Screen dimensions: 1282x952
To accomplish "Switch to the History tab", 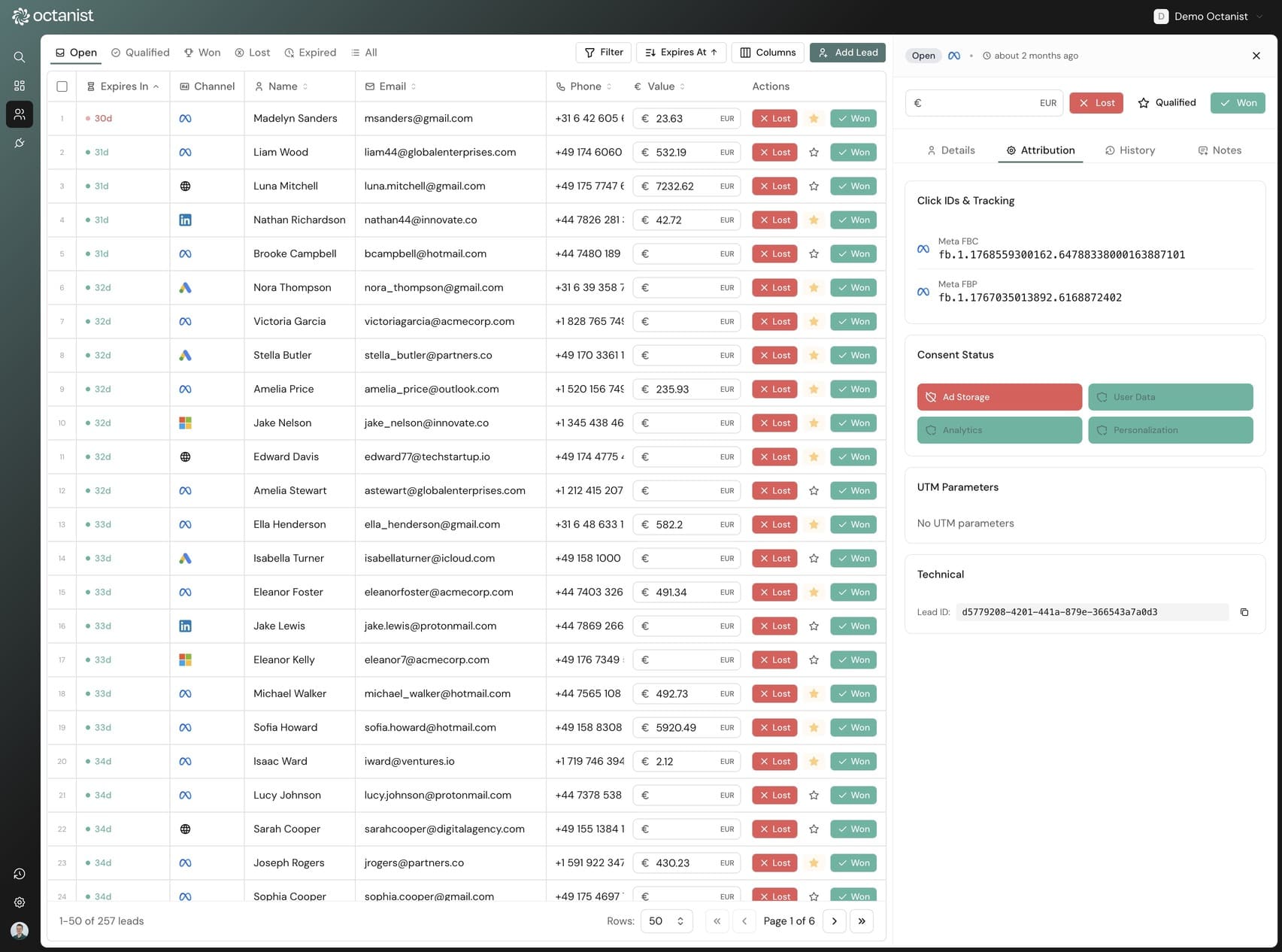I will tap(1129, 150).
